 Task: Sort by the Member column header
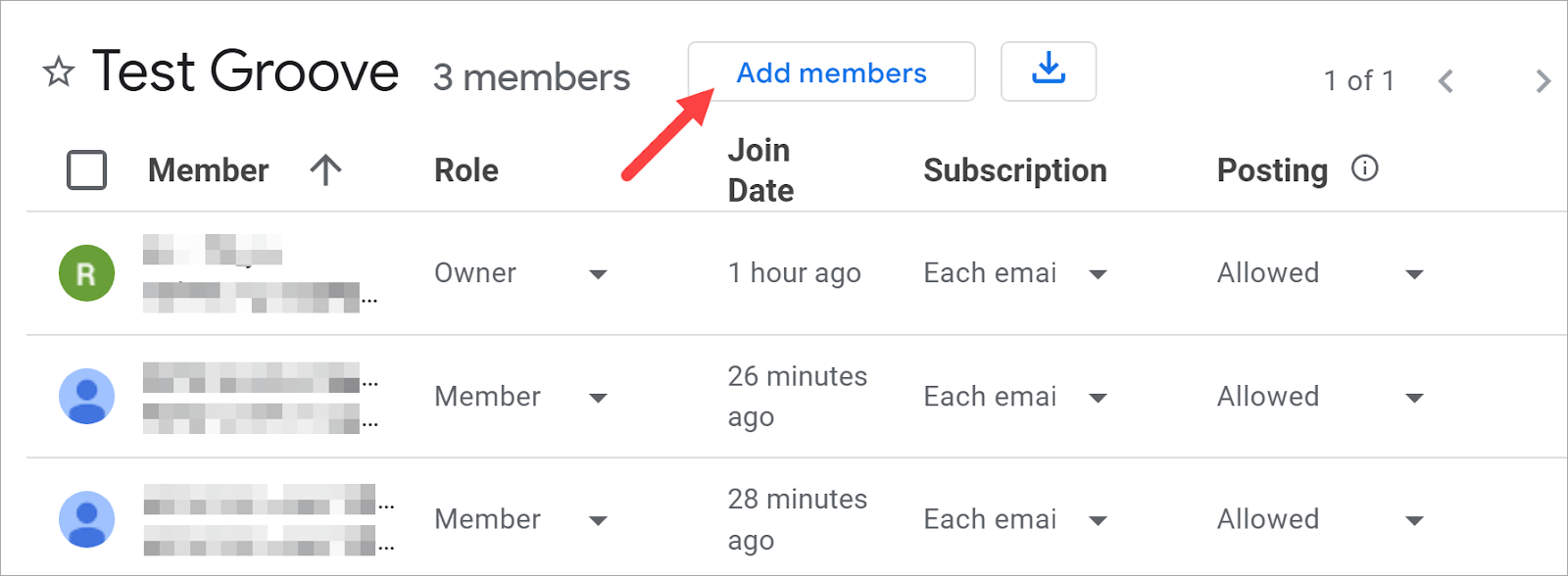208,170
